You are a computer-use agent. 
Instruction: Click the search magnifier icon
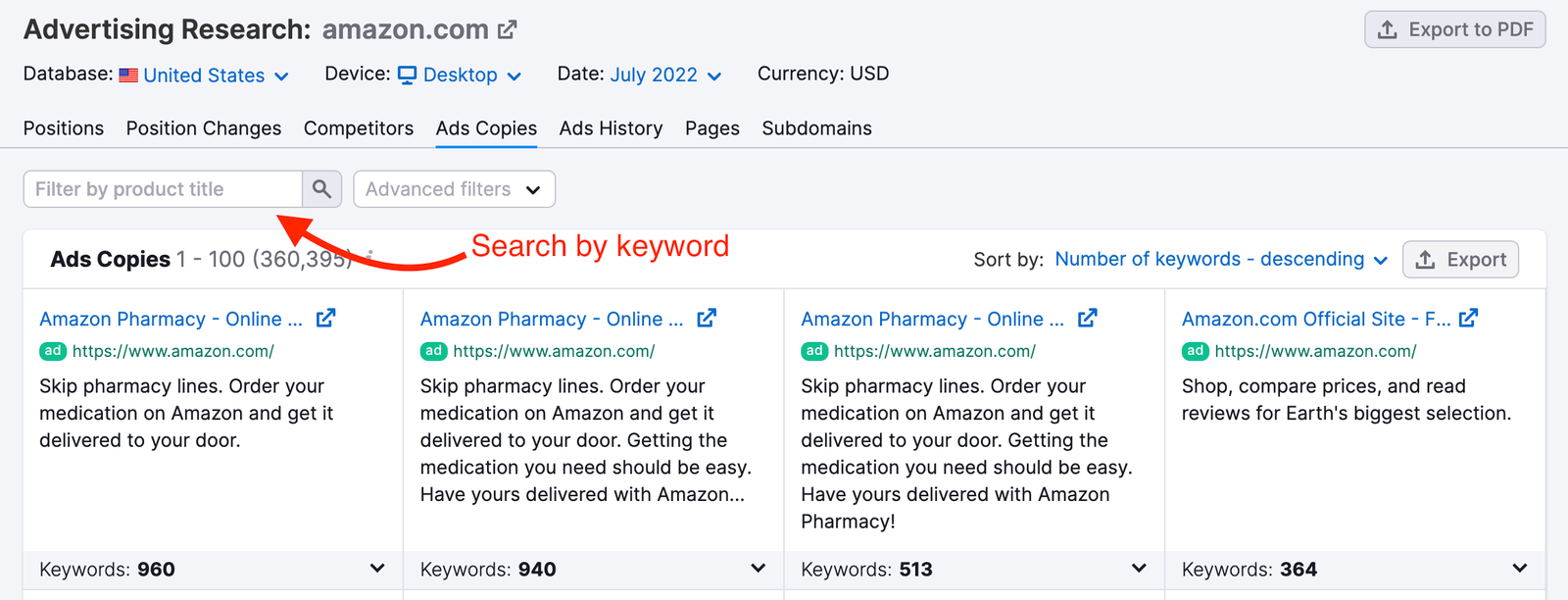(321, 188)
